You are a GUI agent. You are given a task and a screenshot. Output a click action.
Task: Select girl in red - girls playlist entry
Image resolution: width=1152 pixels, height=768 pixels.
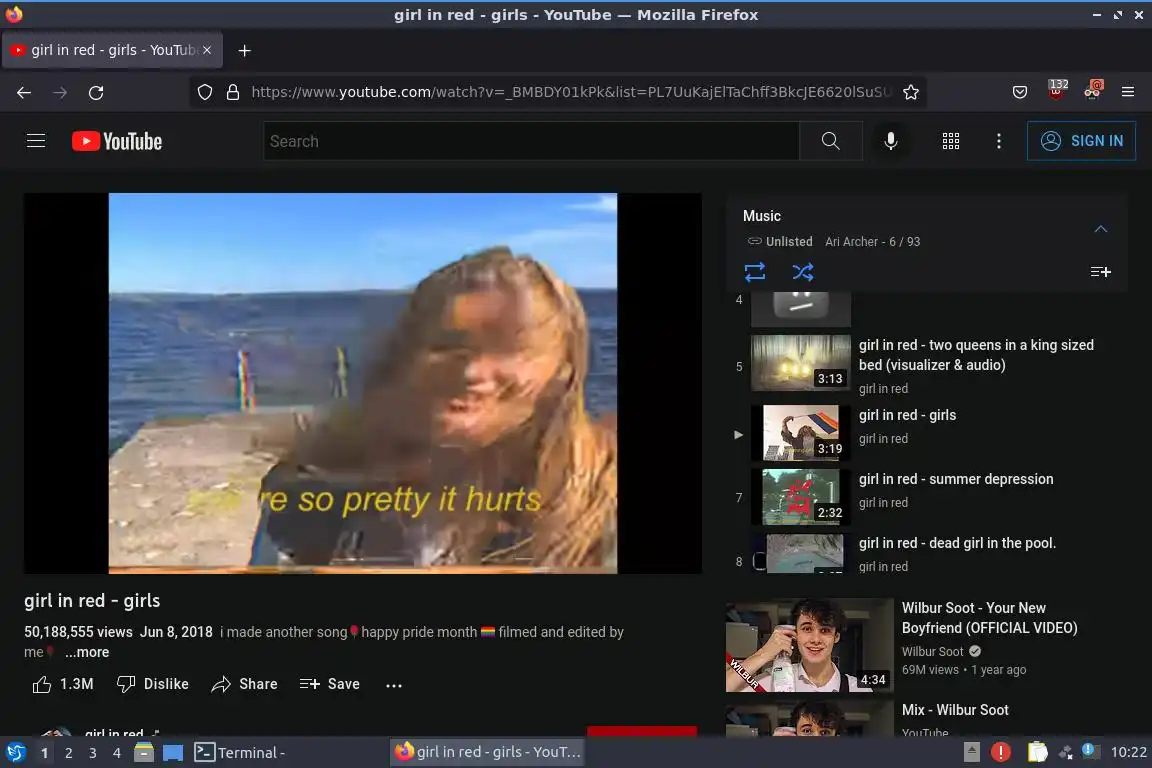[926, 434]
